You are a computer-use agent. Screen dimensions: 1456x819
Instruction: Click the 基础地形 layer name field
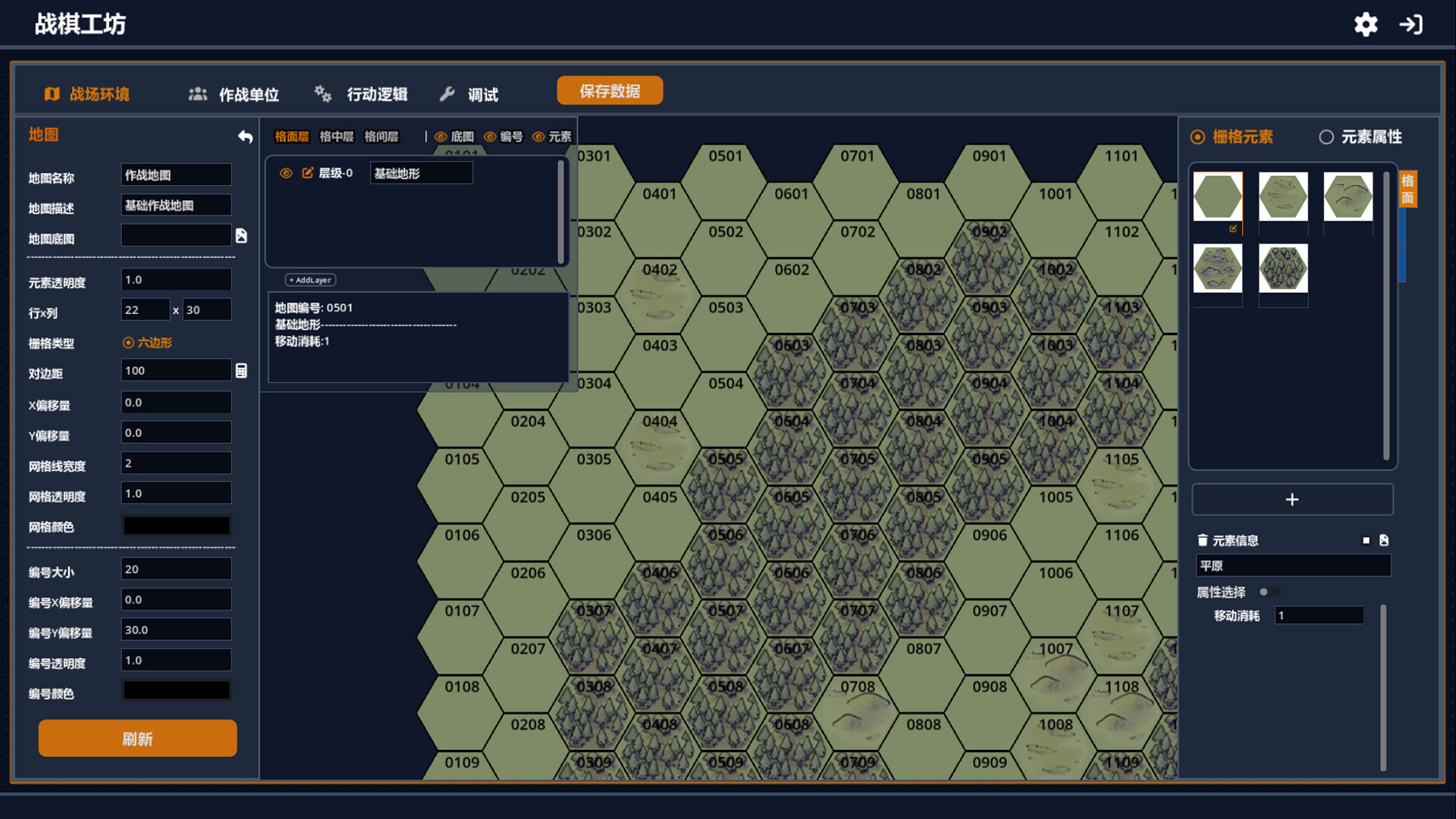pos(422,173)
